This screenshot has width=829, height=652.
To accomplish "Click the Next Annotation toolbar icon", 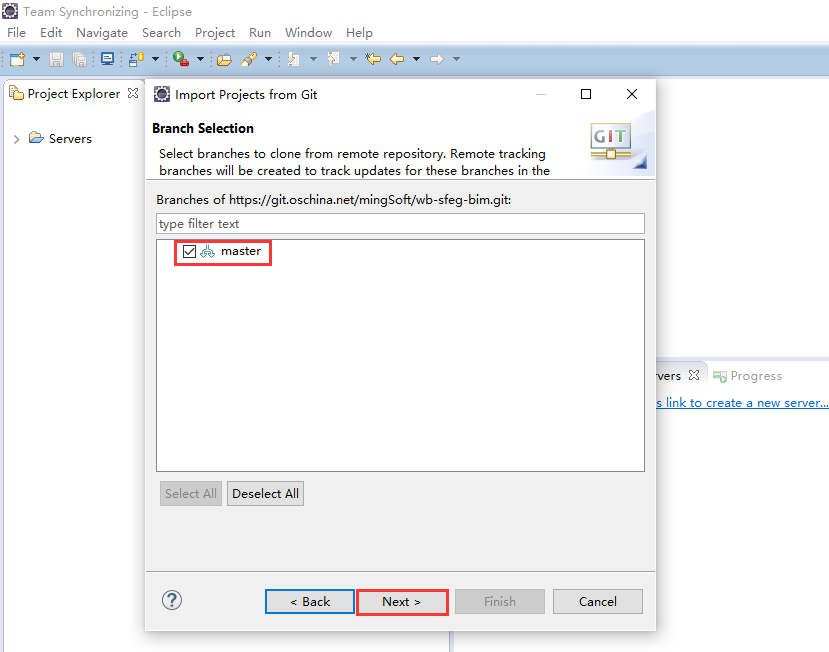I will coord(293,59).
